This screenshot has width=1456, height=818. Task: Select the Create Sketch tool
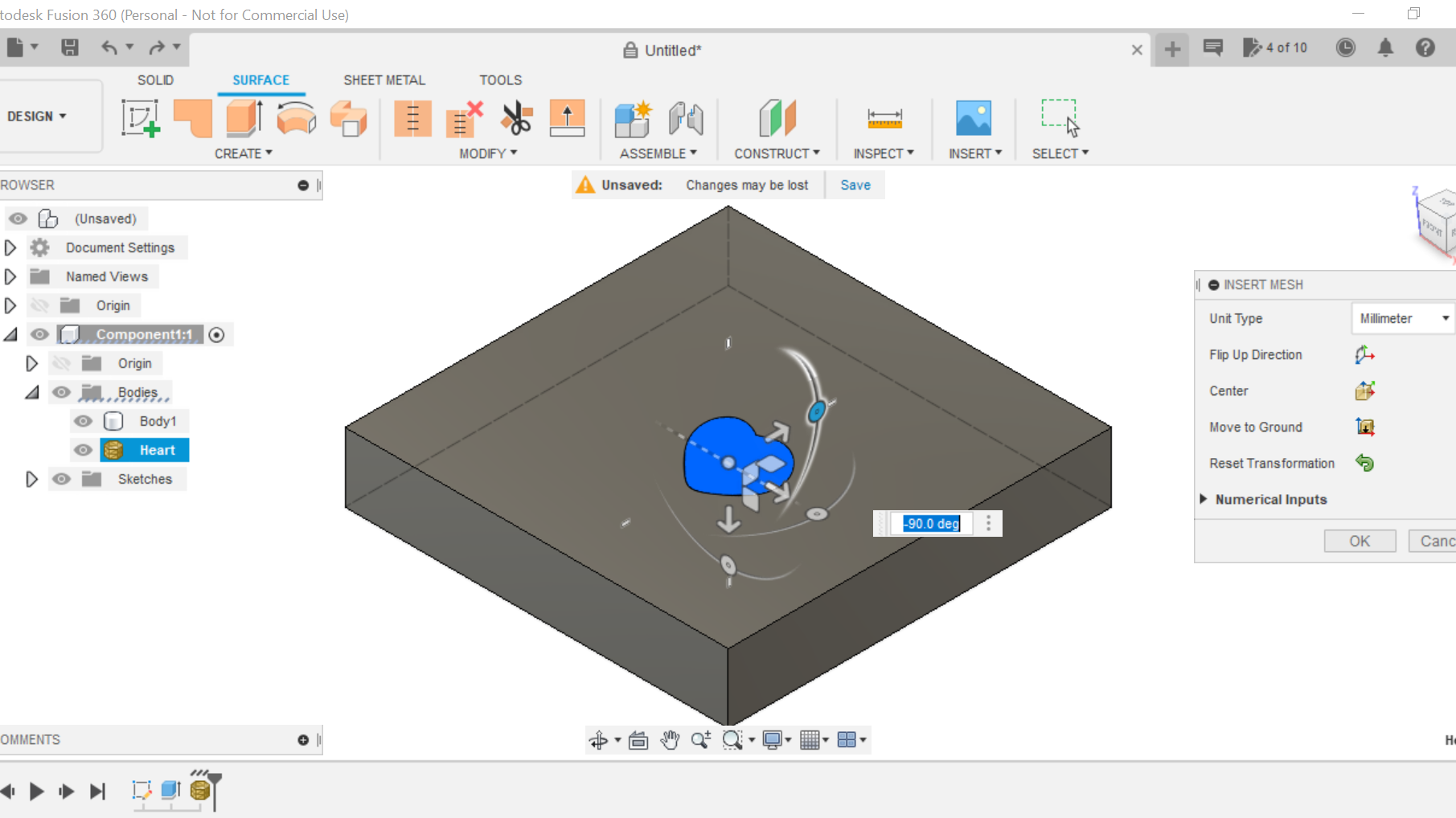pos(141,119)
